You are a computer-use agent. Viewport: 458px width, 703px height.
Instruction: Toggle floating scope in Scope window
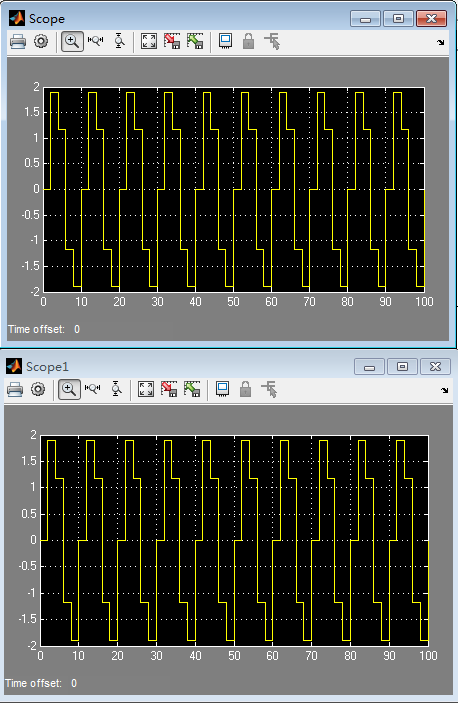tap(225, 41)
